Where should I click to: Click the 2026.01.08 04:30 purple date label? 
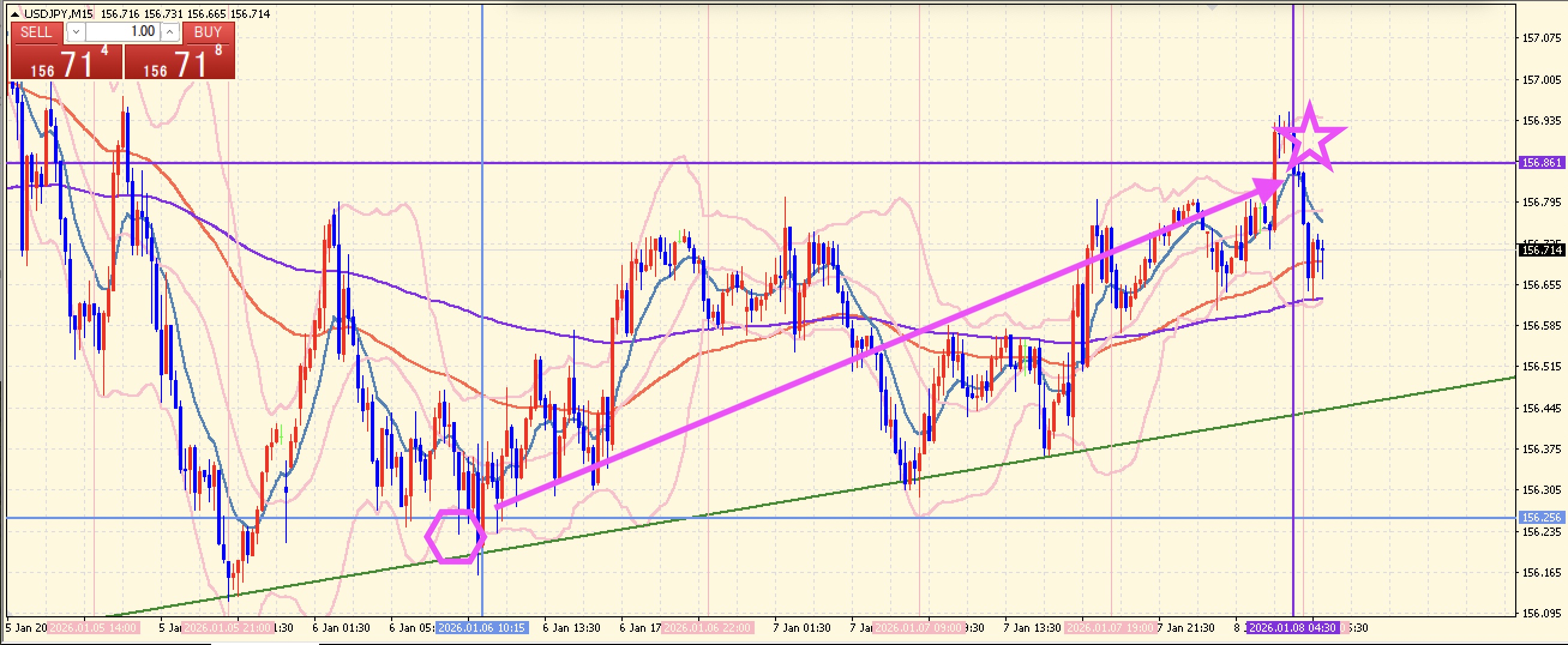[1291, 628]
